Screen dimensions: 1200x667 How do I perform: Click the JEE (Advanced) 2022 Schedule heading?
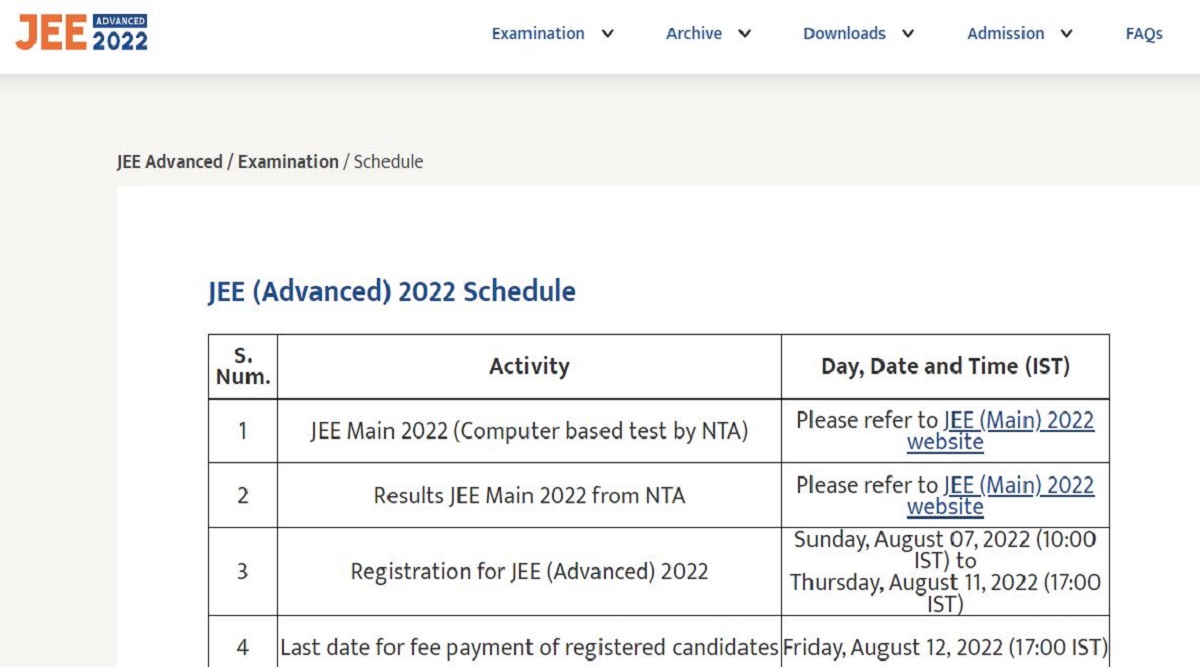click(x=392, y=292)
